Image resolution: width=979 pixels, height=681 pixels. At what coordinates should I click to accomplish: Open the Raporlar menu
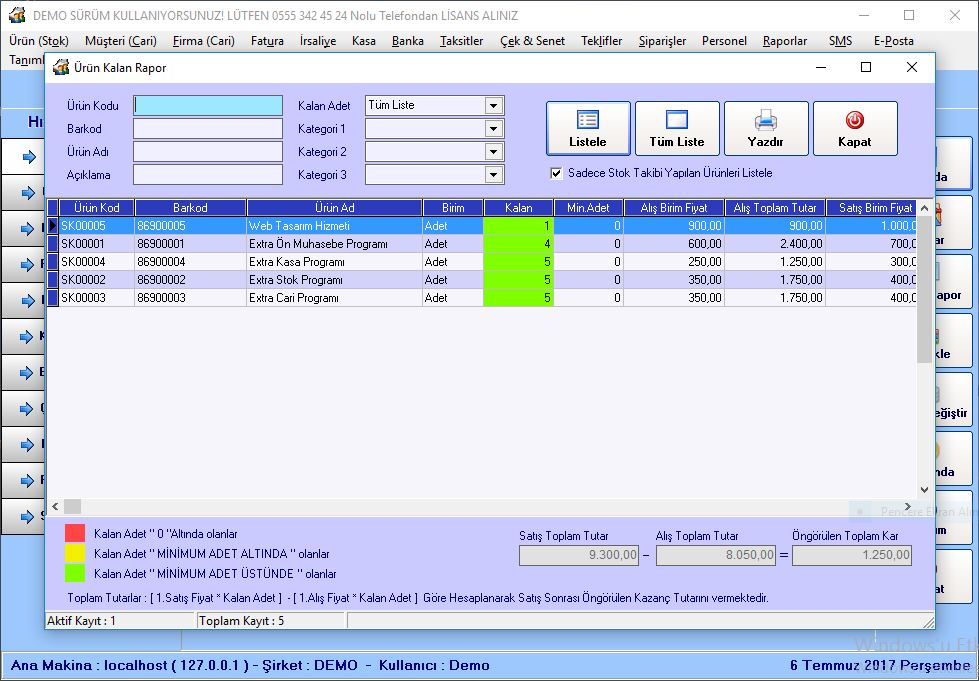(x=784, y=41)
